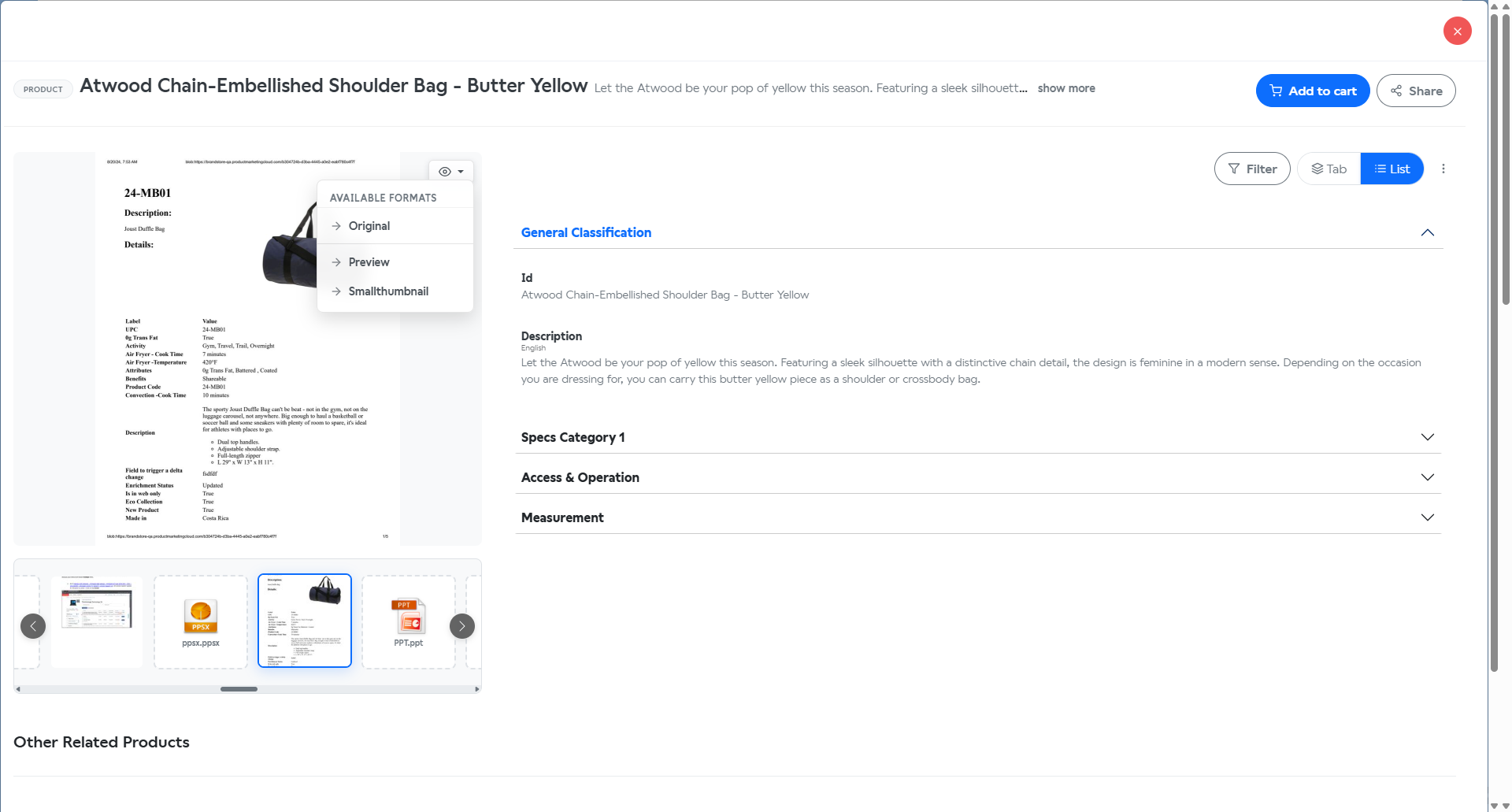
Task: Click the Other Related Products heading
Action: click(x=102, y=742)
